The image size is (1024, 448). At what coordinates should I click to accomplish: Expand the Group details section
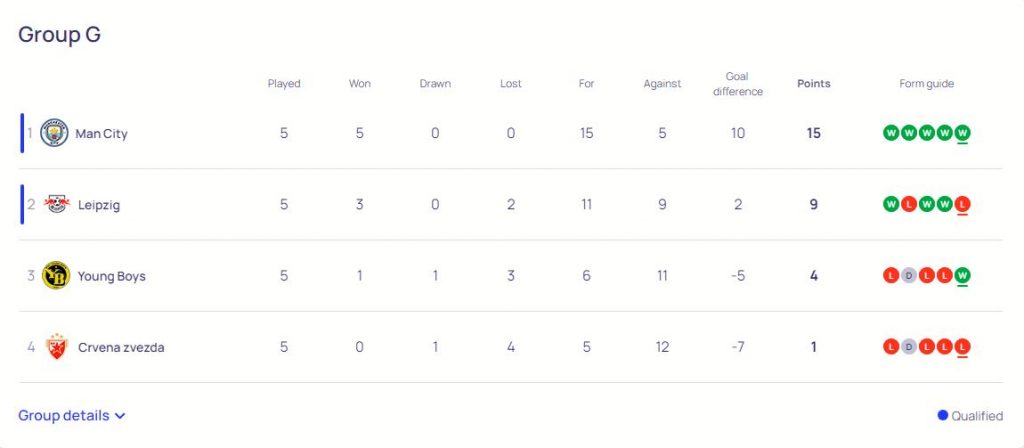[64, 415]
